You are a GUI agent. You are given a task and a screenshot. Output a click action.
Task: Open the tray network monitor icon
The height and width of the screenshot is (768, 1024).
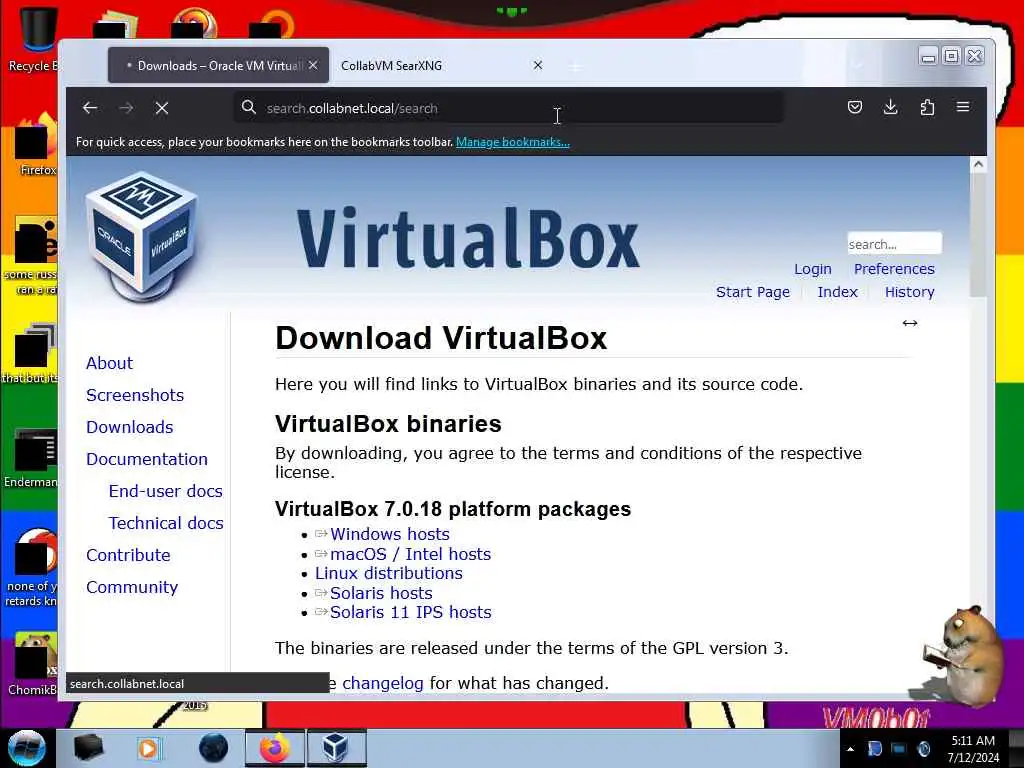(x=899, y=749)
